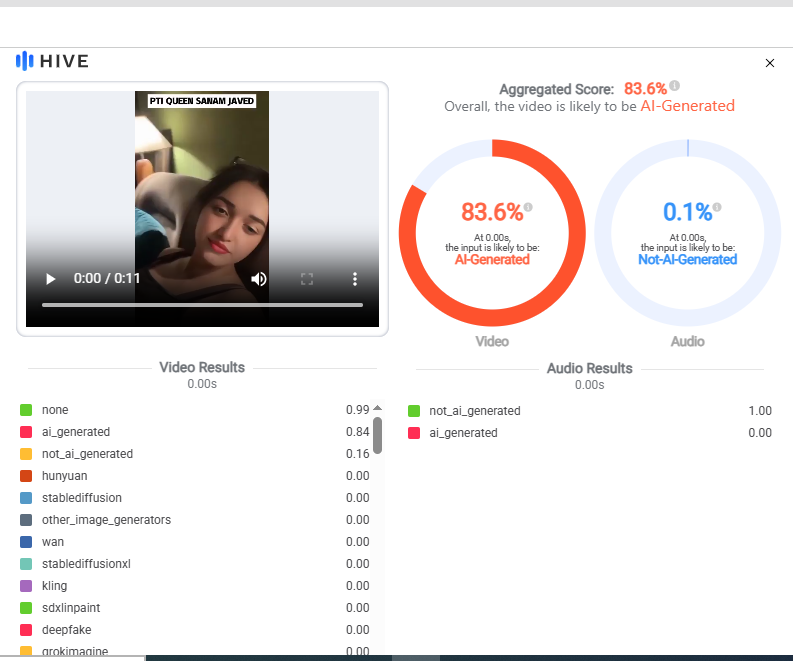Select the 'deepfake' result row
The width and height of the screenshot is (793, 661).
tap(195, 630)
